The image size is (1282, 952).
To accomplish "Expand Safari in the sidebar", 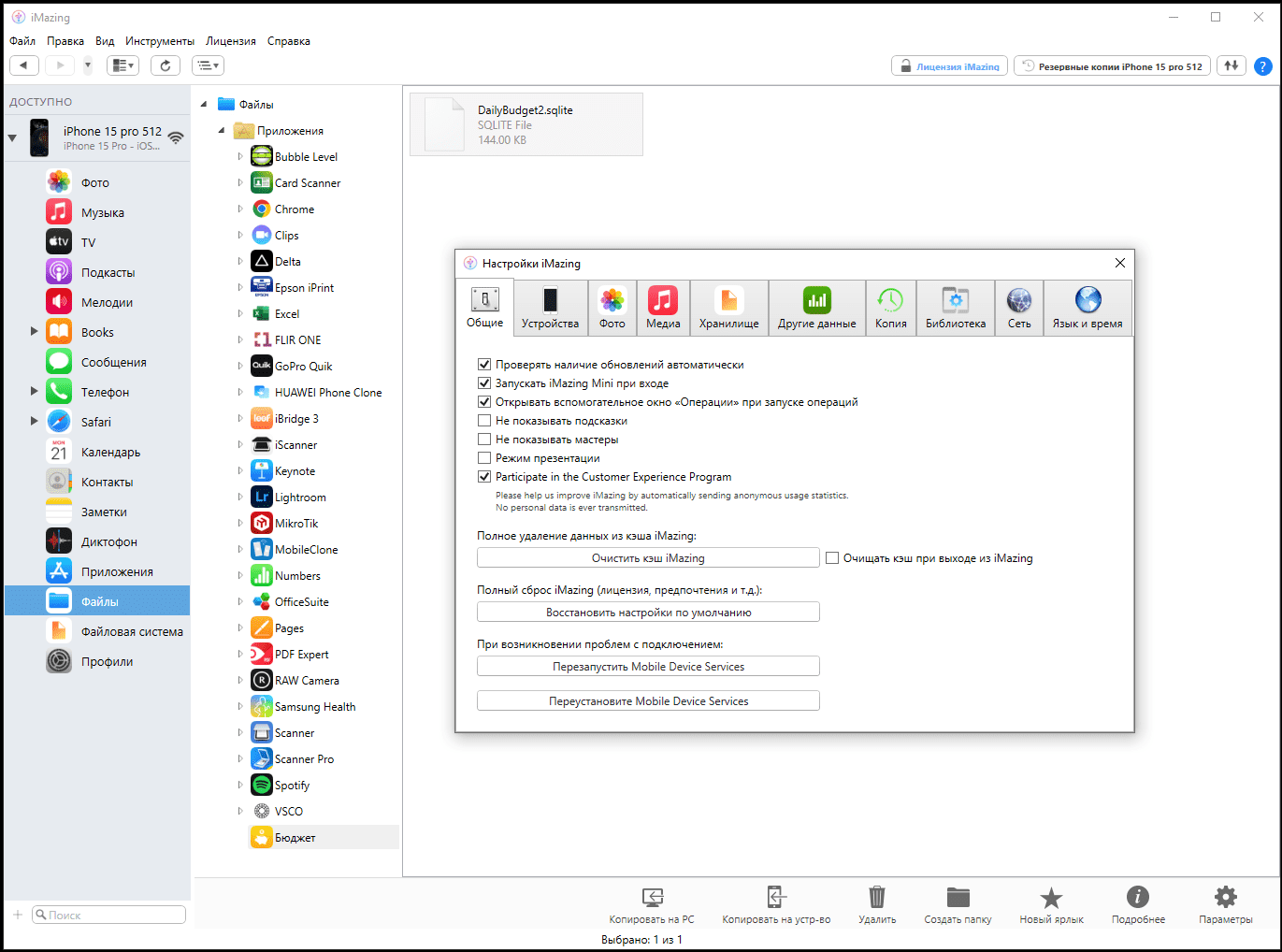I will click(35, 421).
